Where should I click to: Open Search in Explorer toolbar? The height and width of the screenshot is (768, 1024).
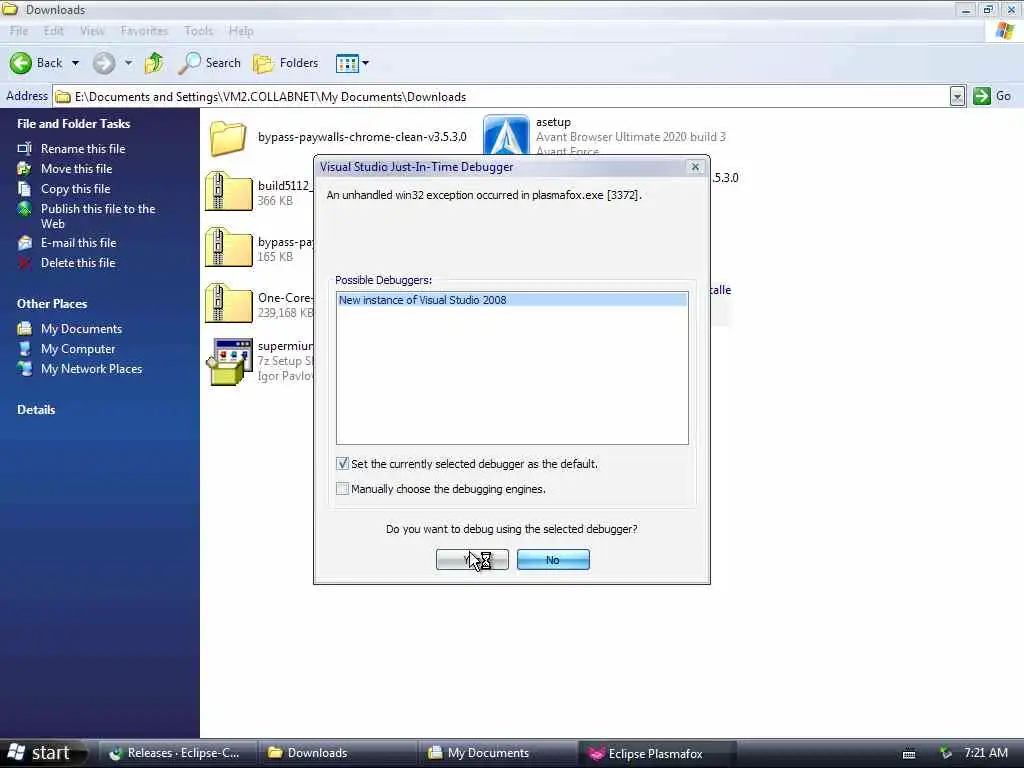click(x=210, y=63)
